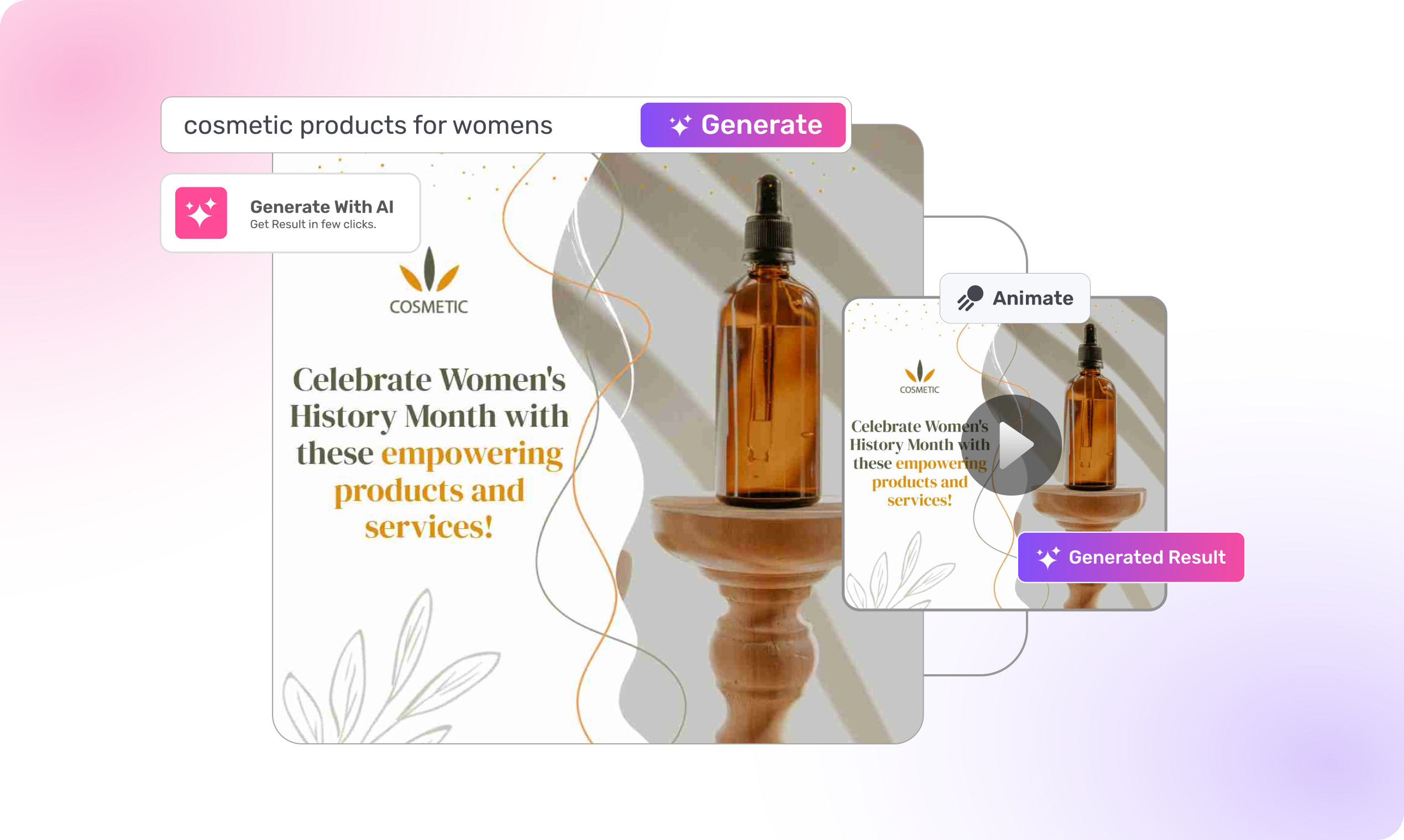Click the comet icon beside Animate

(x=970, y=298)
